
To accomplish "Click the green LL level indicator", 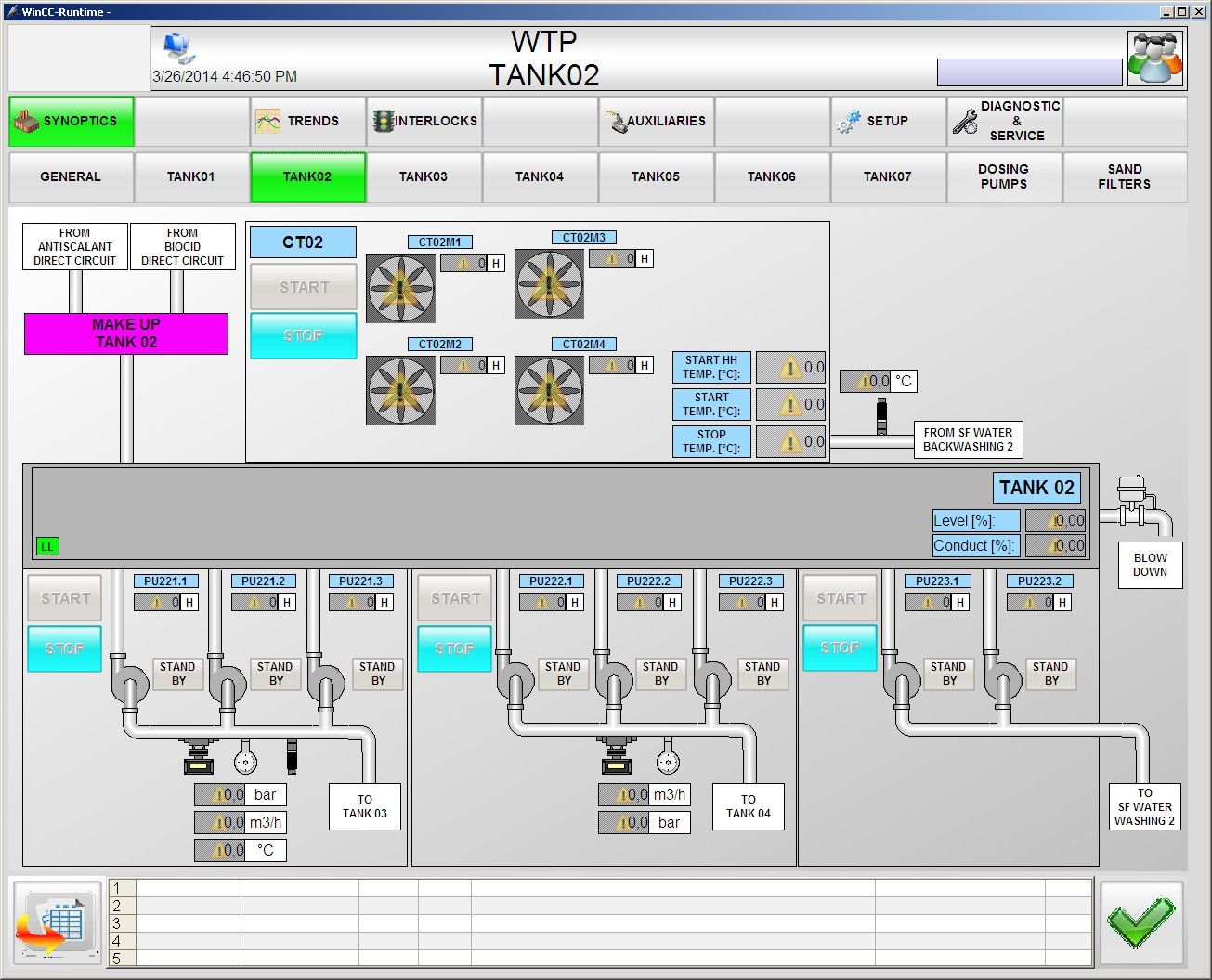I will [46, 546].
